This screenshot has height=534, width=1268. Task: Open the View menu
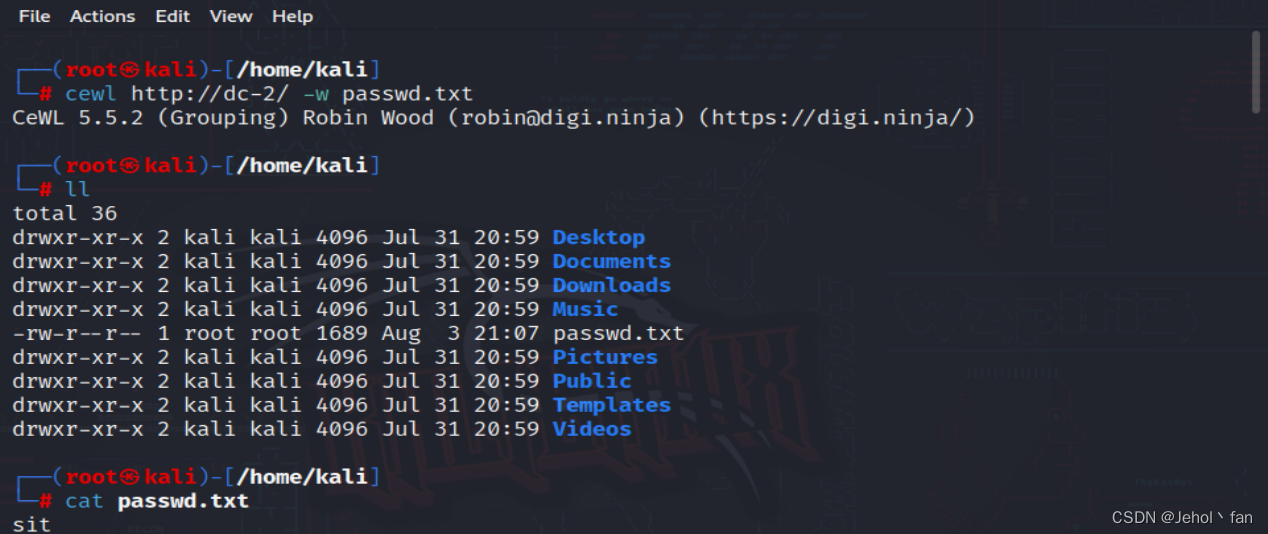[x=231, y=16]
